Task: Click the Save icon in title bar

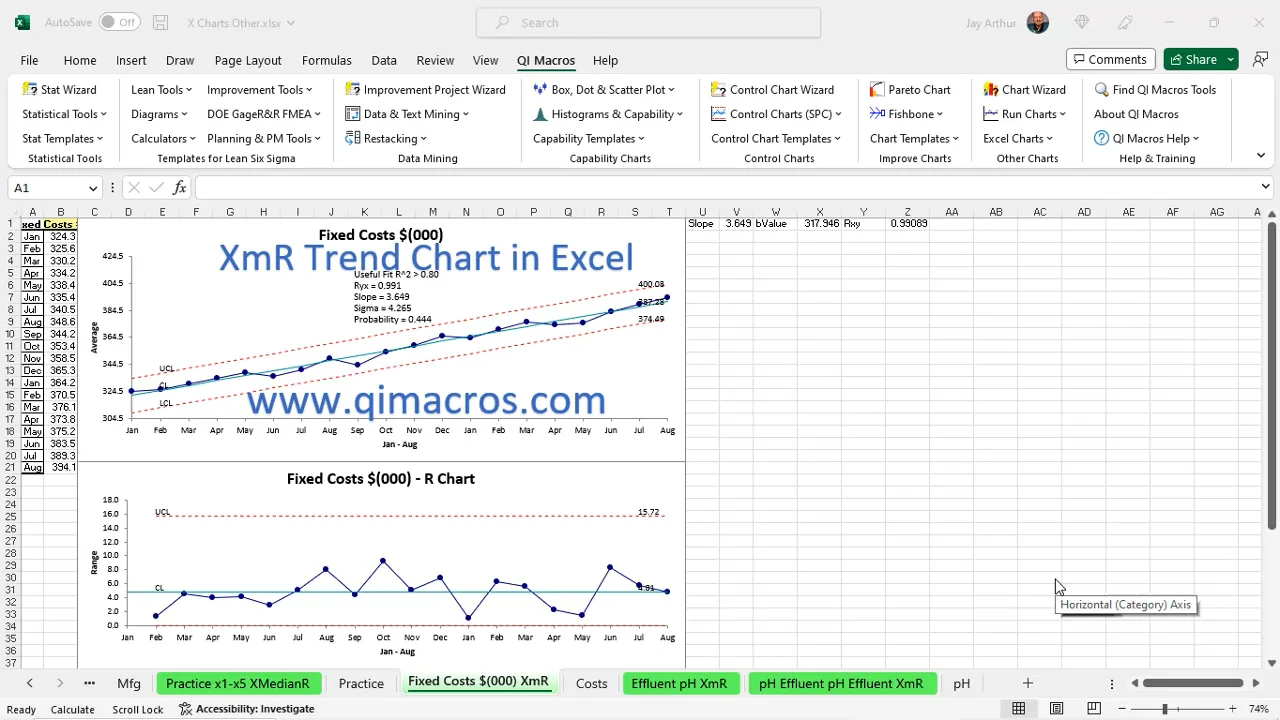Action: tap(160, 22)
